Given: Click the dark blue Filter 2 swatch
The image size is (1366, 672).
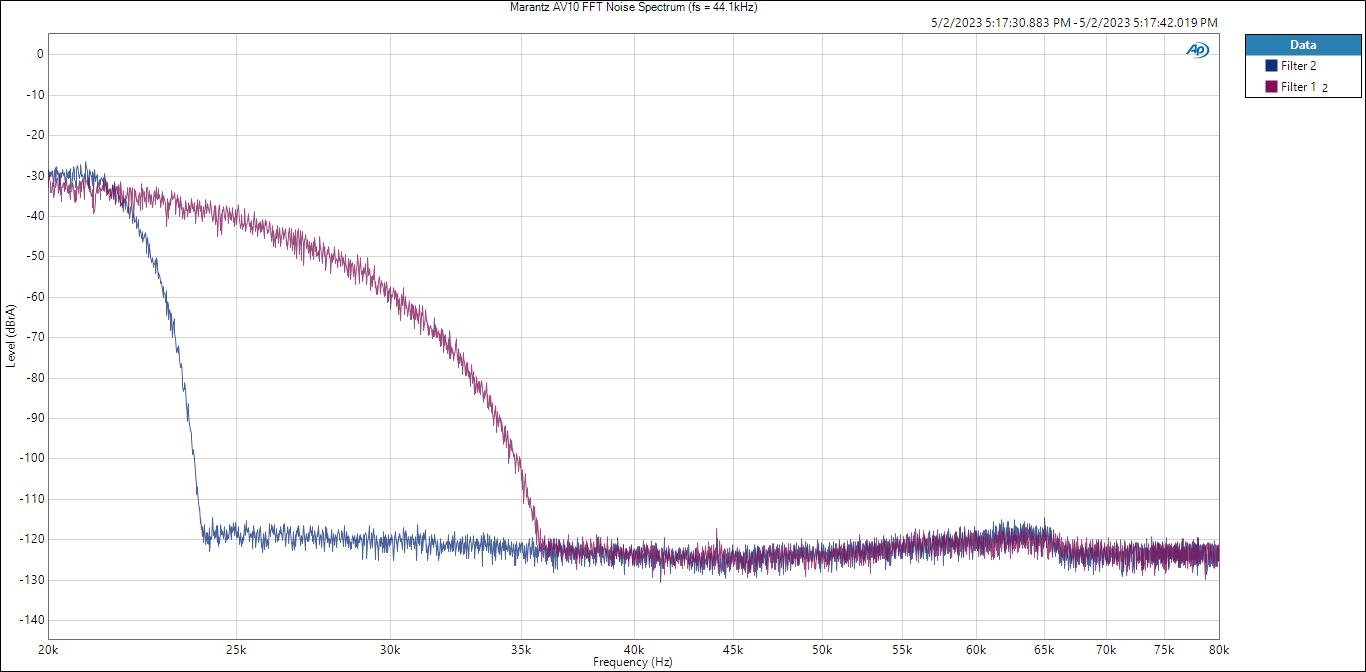Looking at the screenshot, I should coord(1271,66).
